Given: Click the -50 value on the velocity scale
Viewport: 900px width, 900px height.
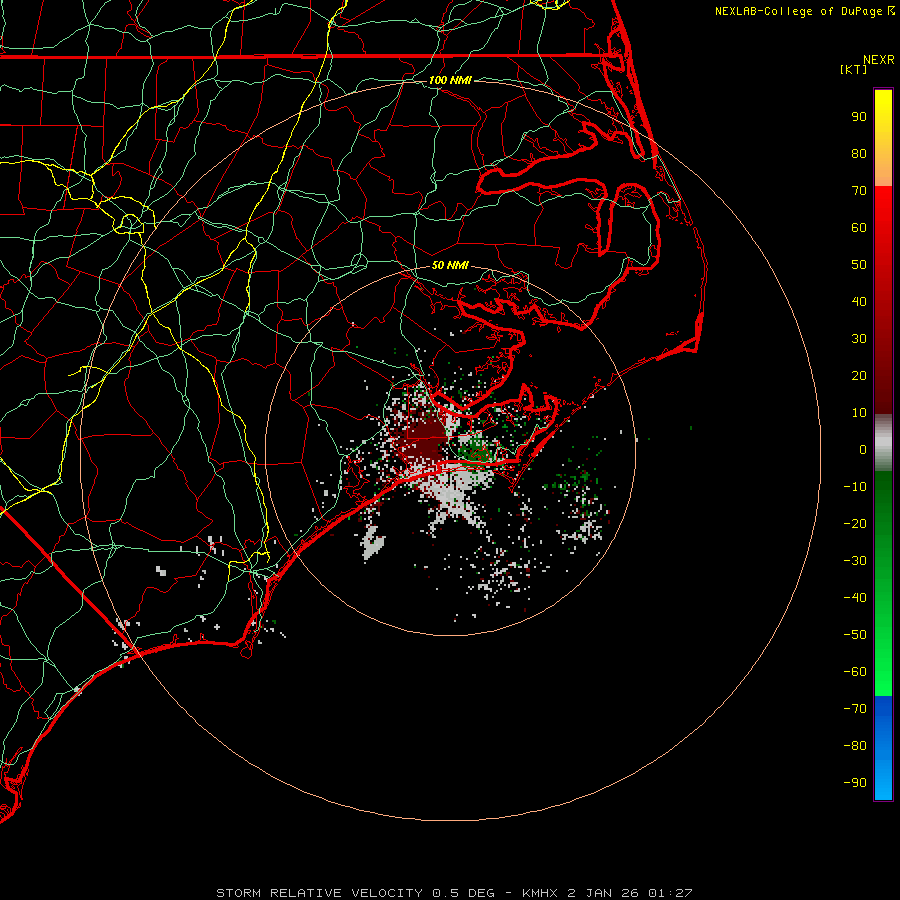Looking at the screenshot, I should click(855, 635).
